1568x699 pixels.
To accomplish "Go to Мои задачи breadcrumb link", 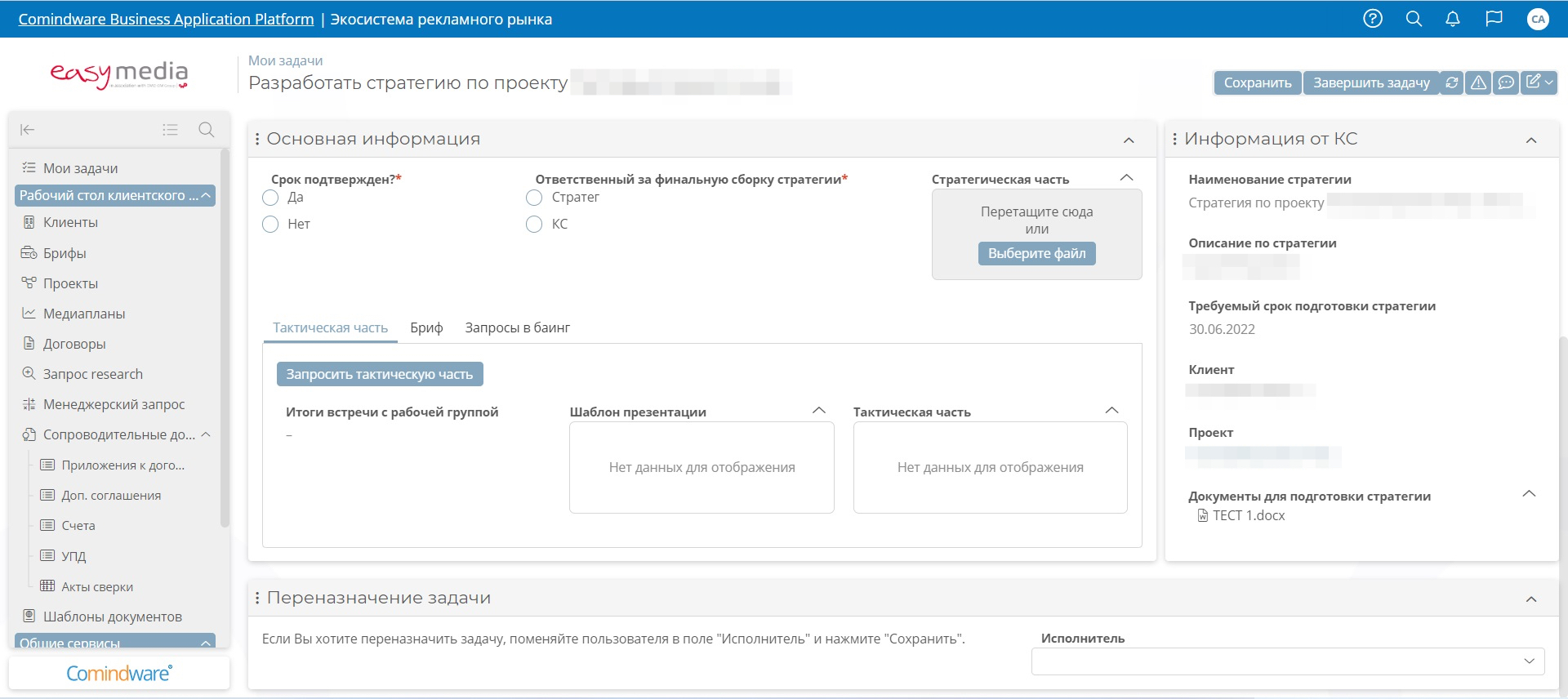I will click(x=285, y=60).
